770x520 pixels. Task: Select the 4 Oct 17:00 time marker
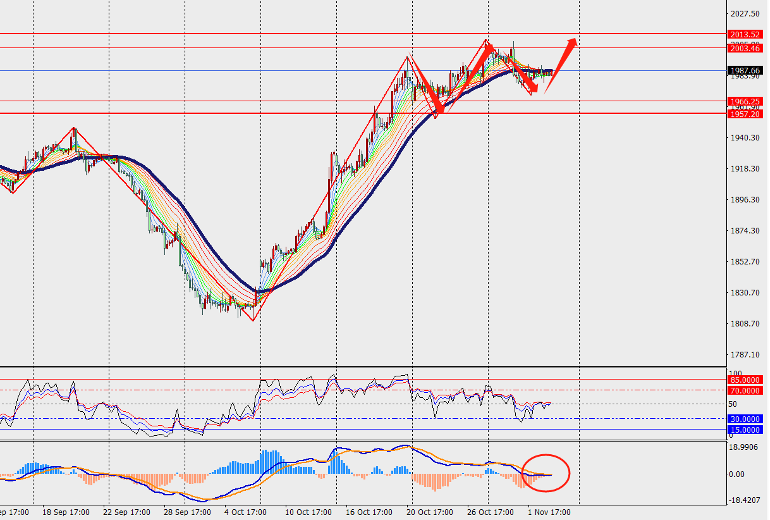coord(246,512)
